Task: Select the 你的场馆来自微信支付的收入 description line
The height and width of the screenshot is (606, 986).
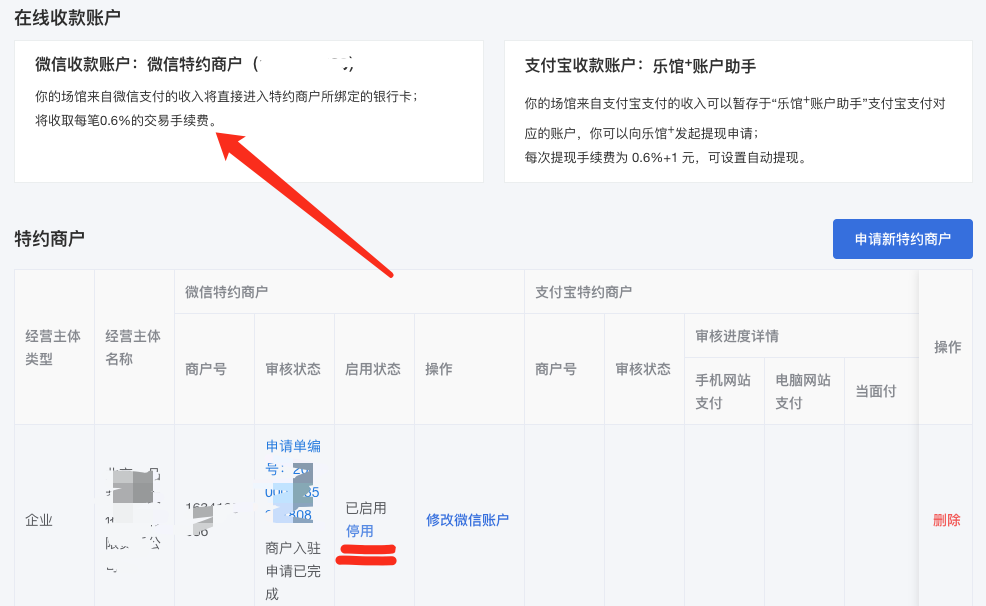Action: tap(227, 96)
